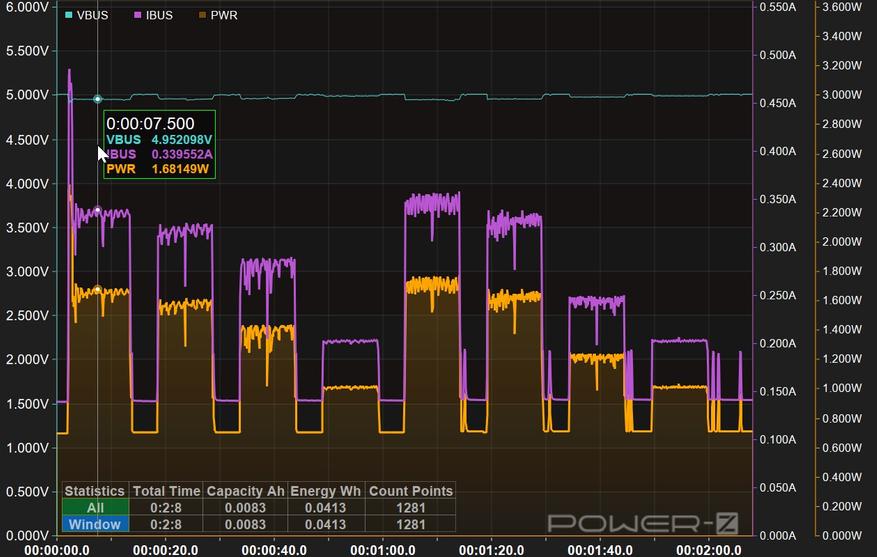
Task: Click the PWR data point marker on orange line
Action: pyautogui.click(x=97, y=290)
